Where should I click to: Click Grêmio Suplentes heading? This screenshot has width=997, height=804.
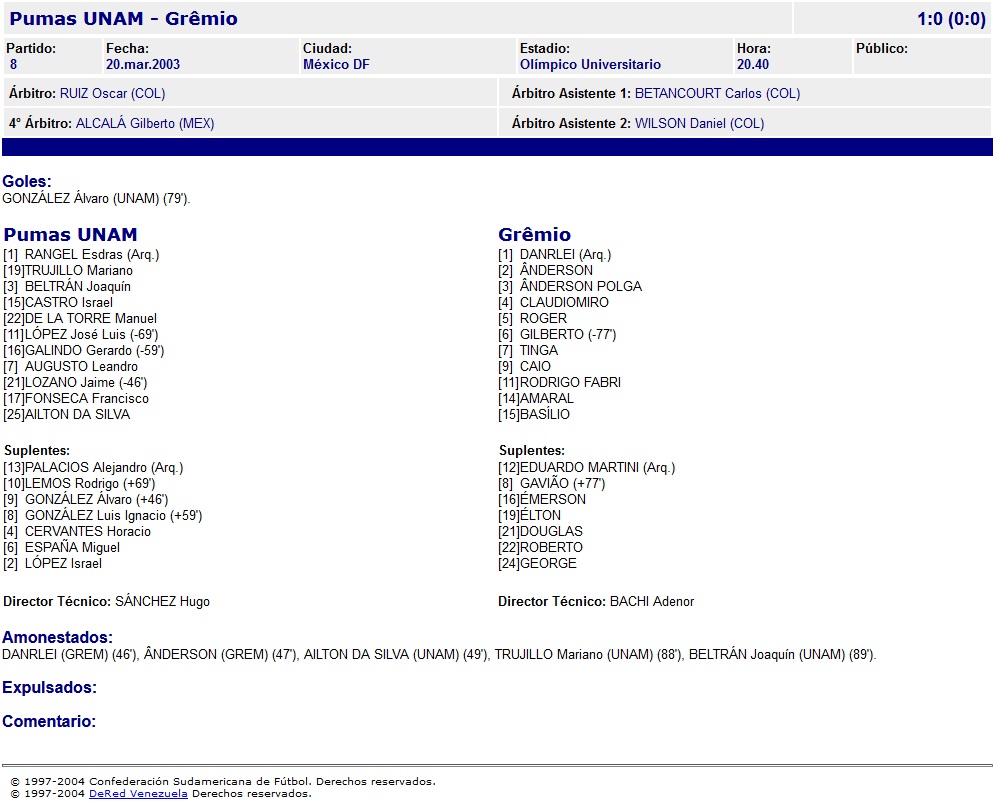pos(532,450)
